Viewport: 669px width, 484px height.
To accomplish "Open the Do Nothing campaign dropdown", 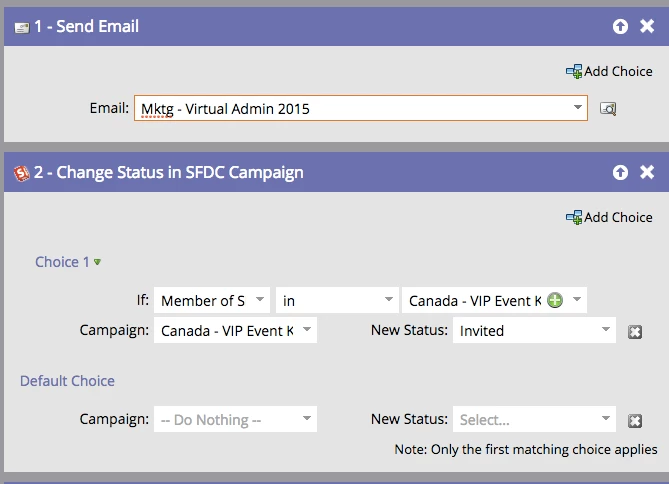I will click(x=235, y=419).
